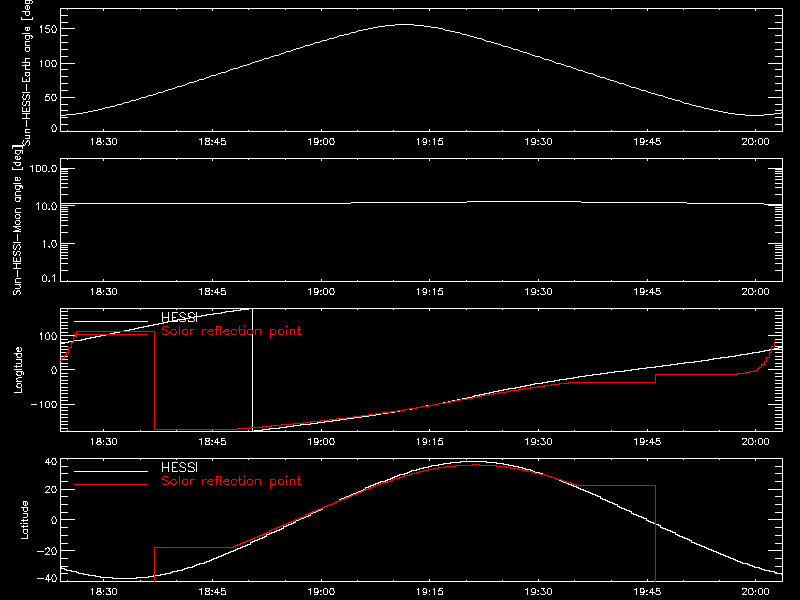This screenshot has height=600, width=800.
Task: Click 20:00 time label under Earth angle plot
Action: [755, 142]
